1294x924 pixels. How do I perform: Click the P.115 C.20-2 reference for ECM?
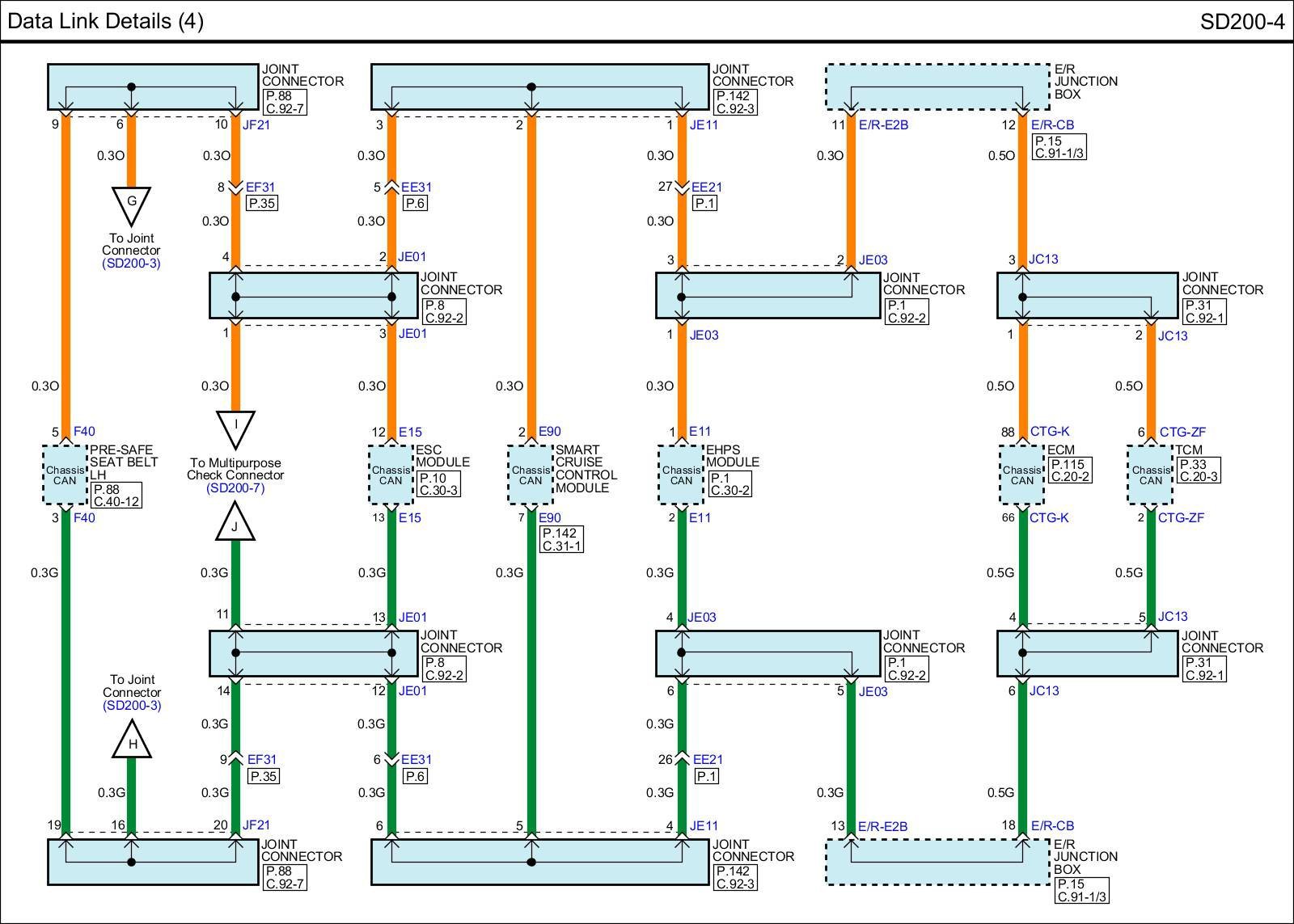tap(1069, 470)
